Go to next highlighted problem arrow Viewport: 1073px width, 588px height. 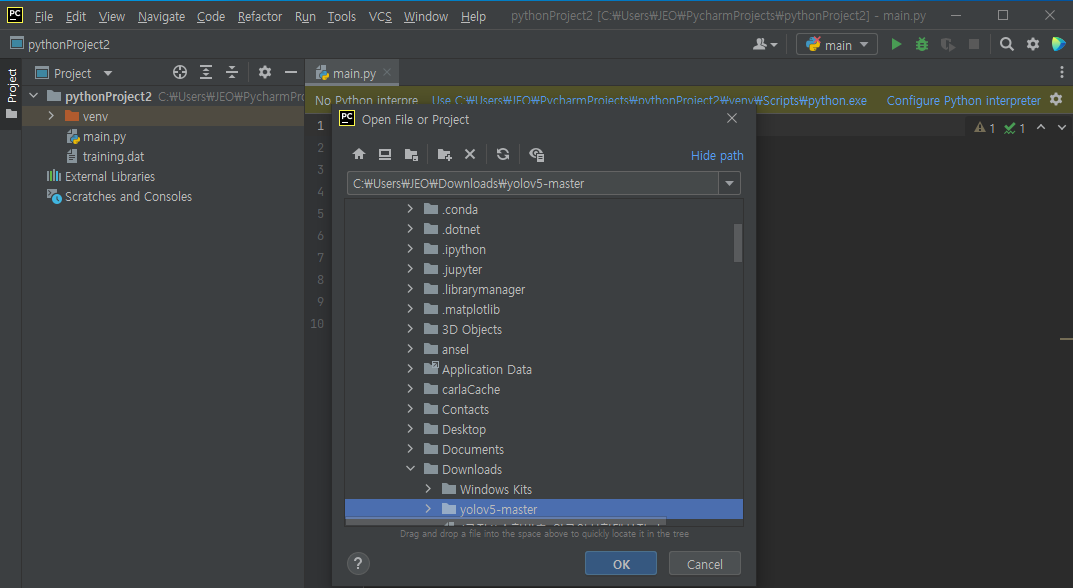pyautogui.click(x=1061, y=127)
